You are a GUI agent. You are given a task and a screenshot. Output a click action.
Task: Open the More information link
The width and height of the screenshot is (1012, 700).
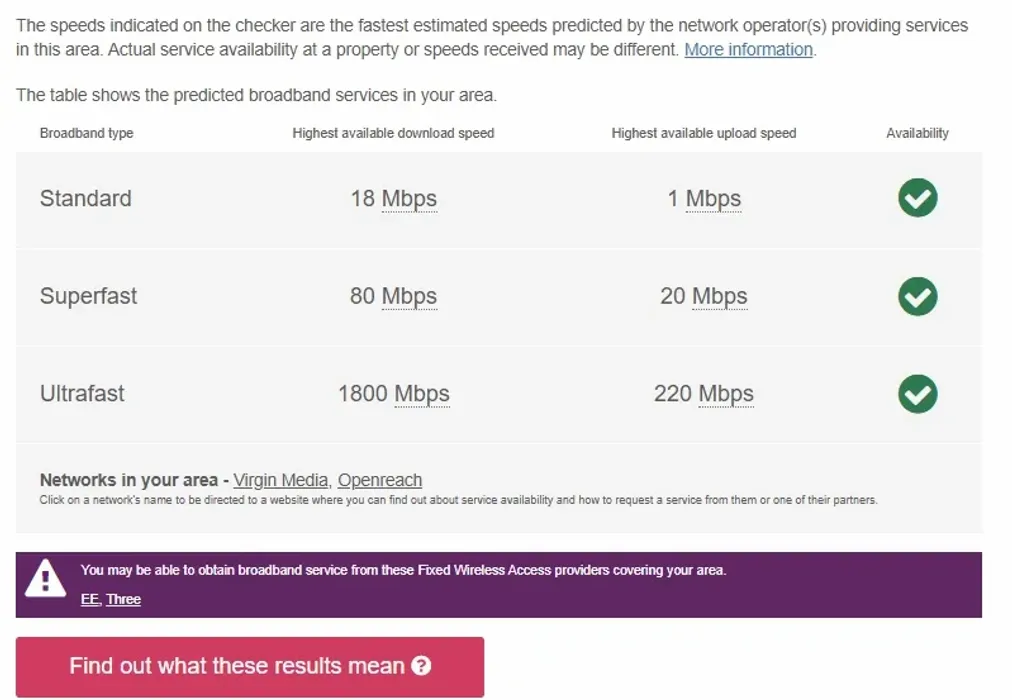748,49
